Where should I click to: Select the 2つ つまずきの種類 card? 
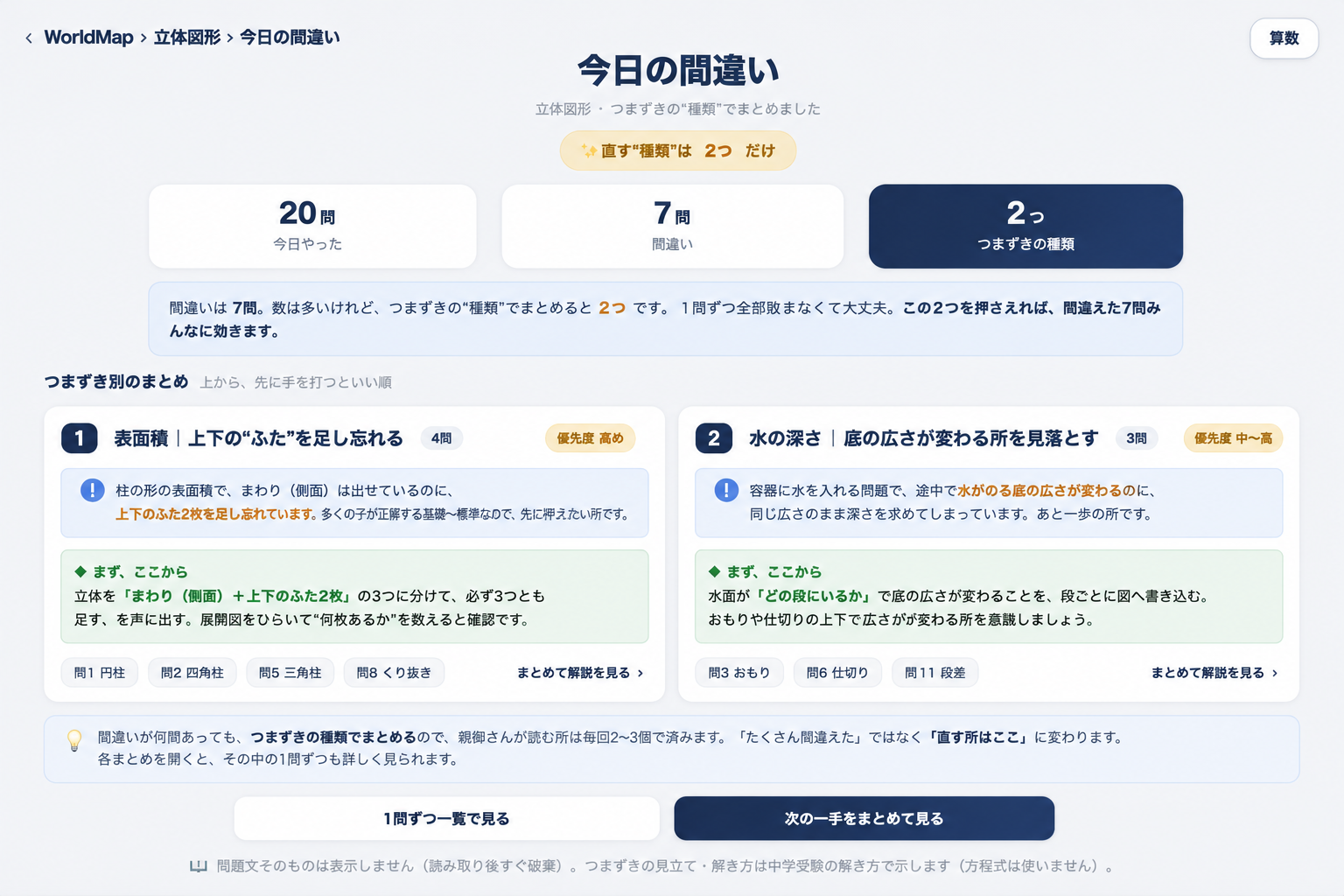point(1025,226)
